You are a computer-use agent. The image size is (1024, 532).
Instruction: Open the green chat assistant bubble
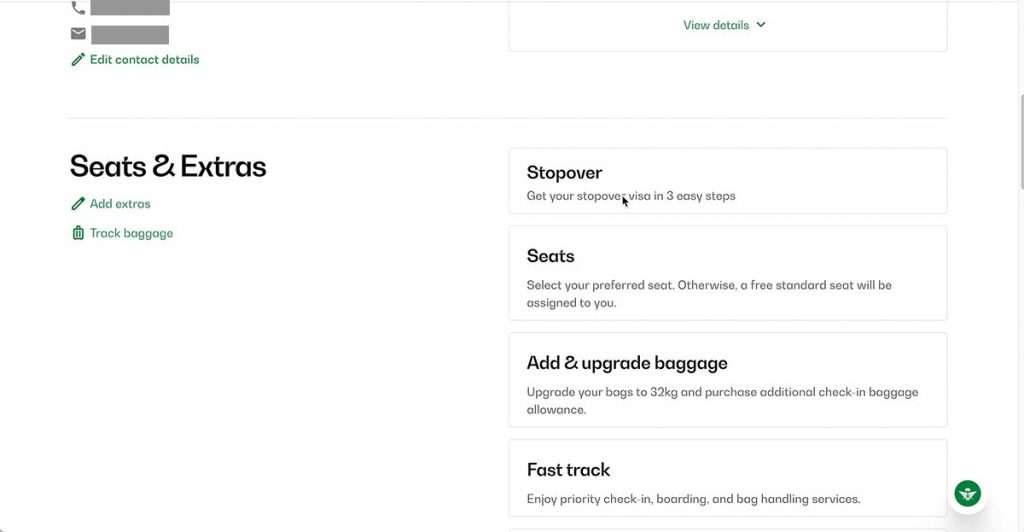[967, 493]
